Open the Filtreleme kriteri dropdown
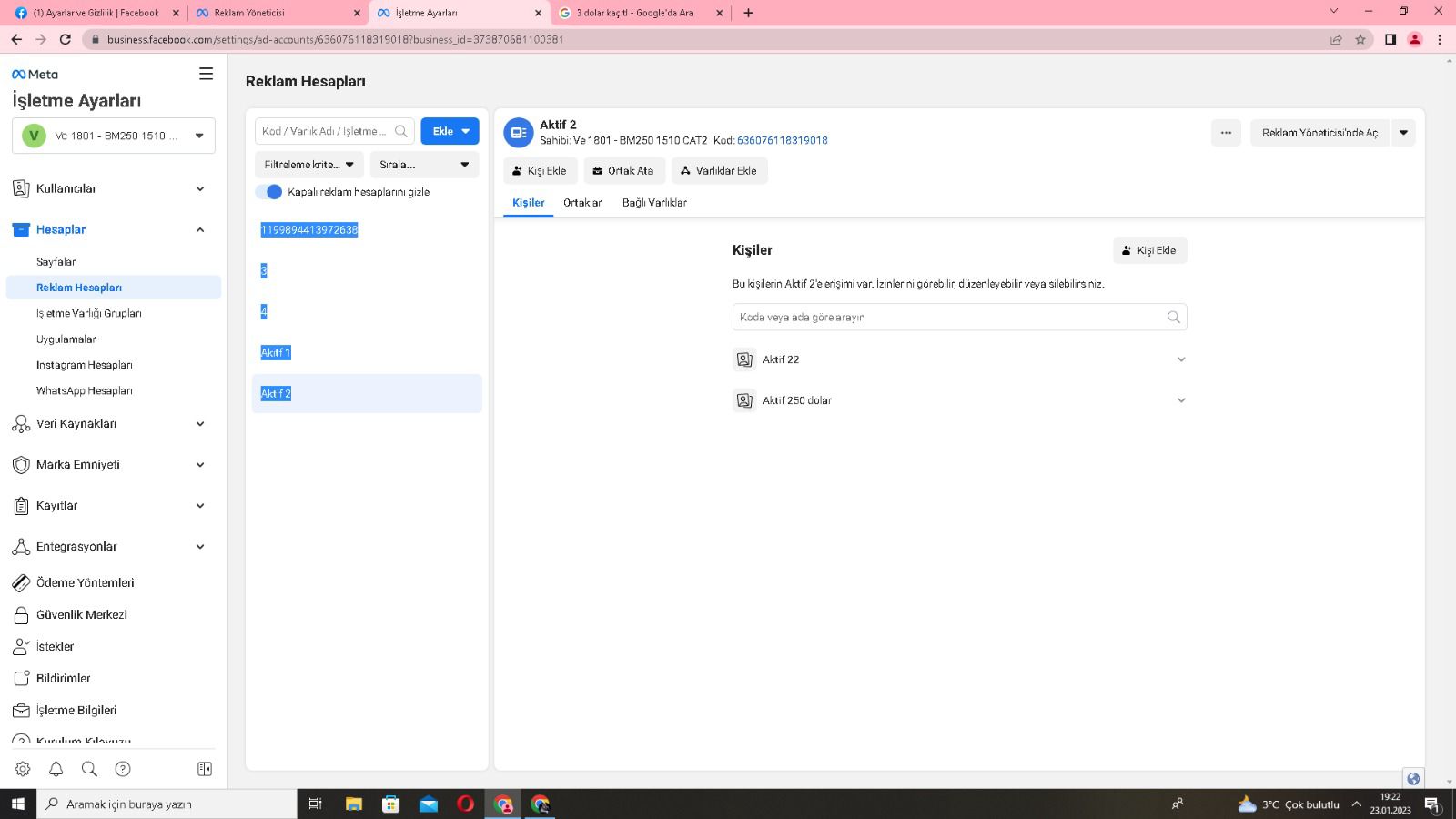 pyautogui.click(x=309, y=165)
